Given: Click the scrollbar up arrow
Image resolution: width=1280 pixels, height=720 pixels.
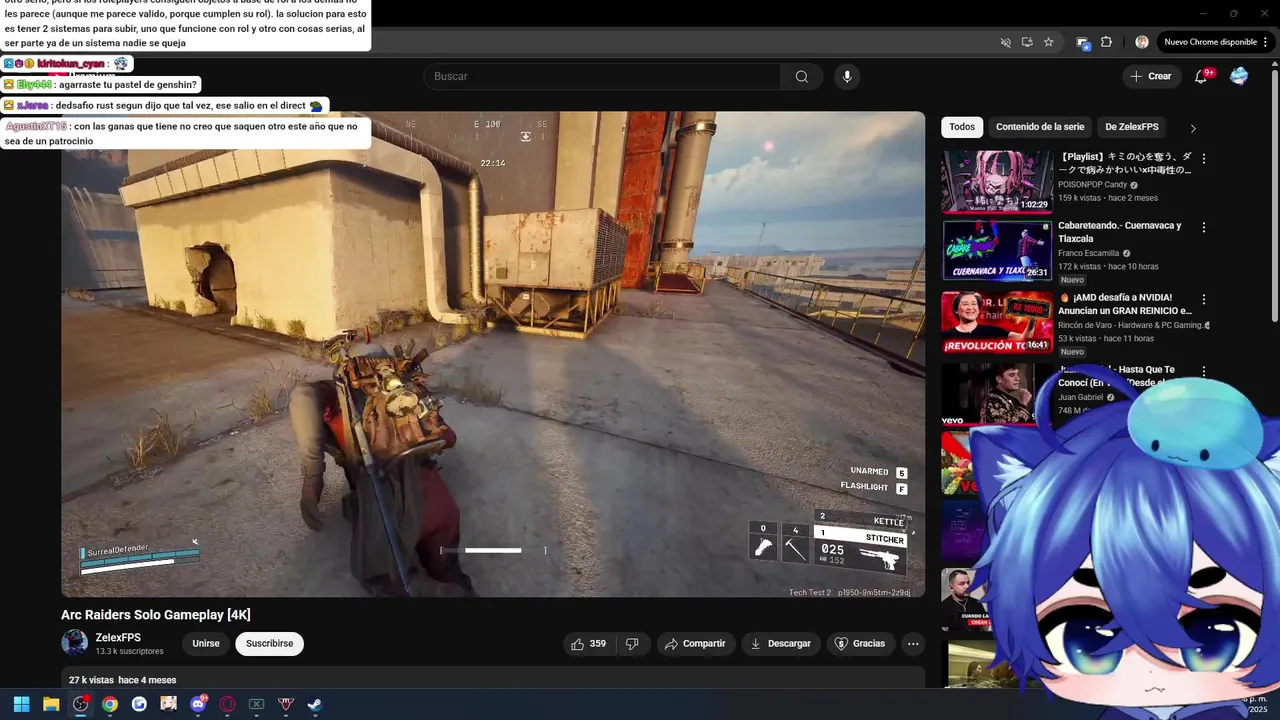Looking at the screenshot, I should tap(1274, 63).
